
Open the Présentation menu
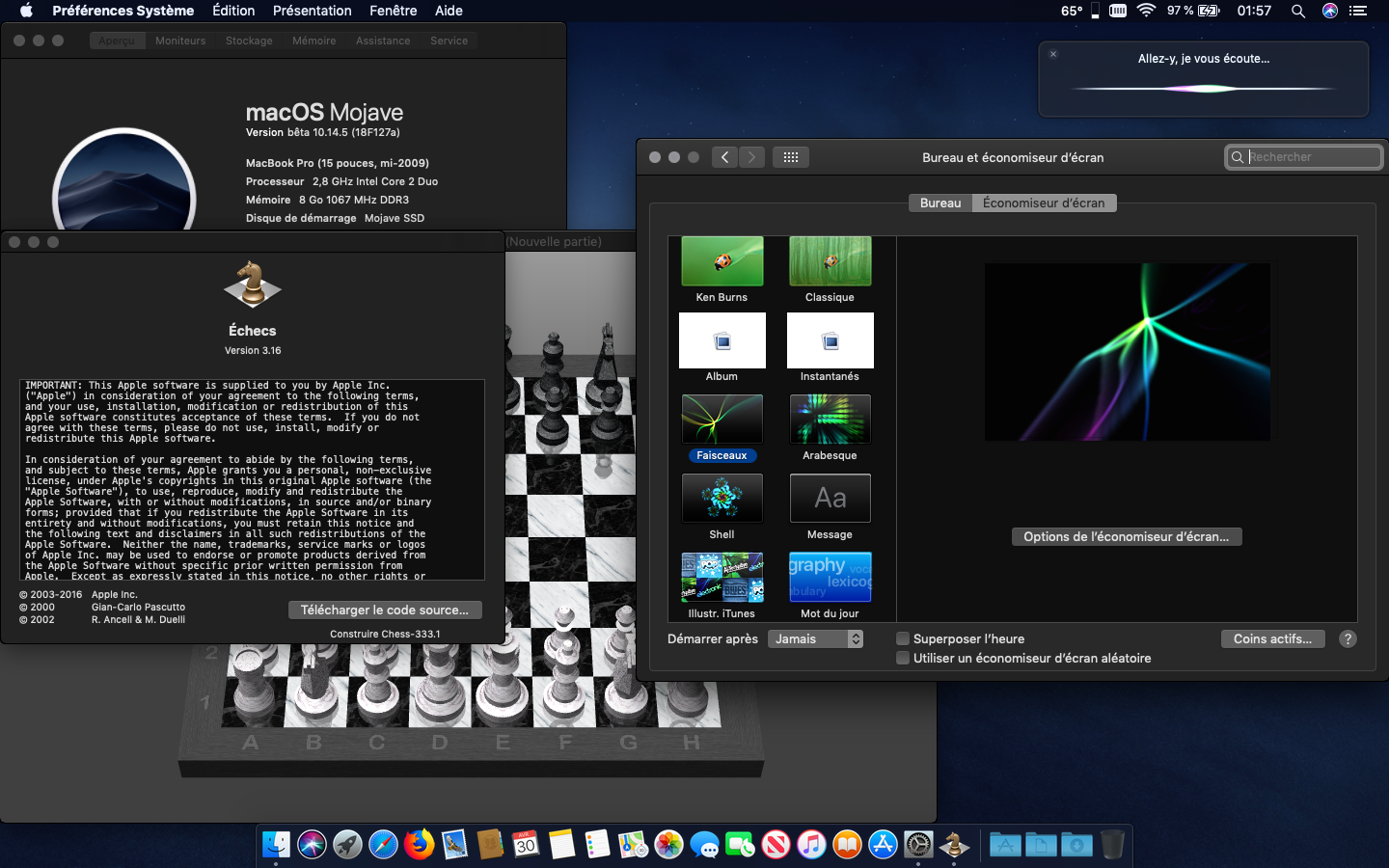pyautogui.click(x=312, y=11)
